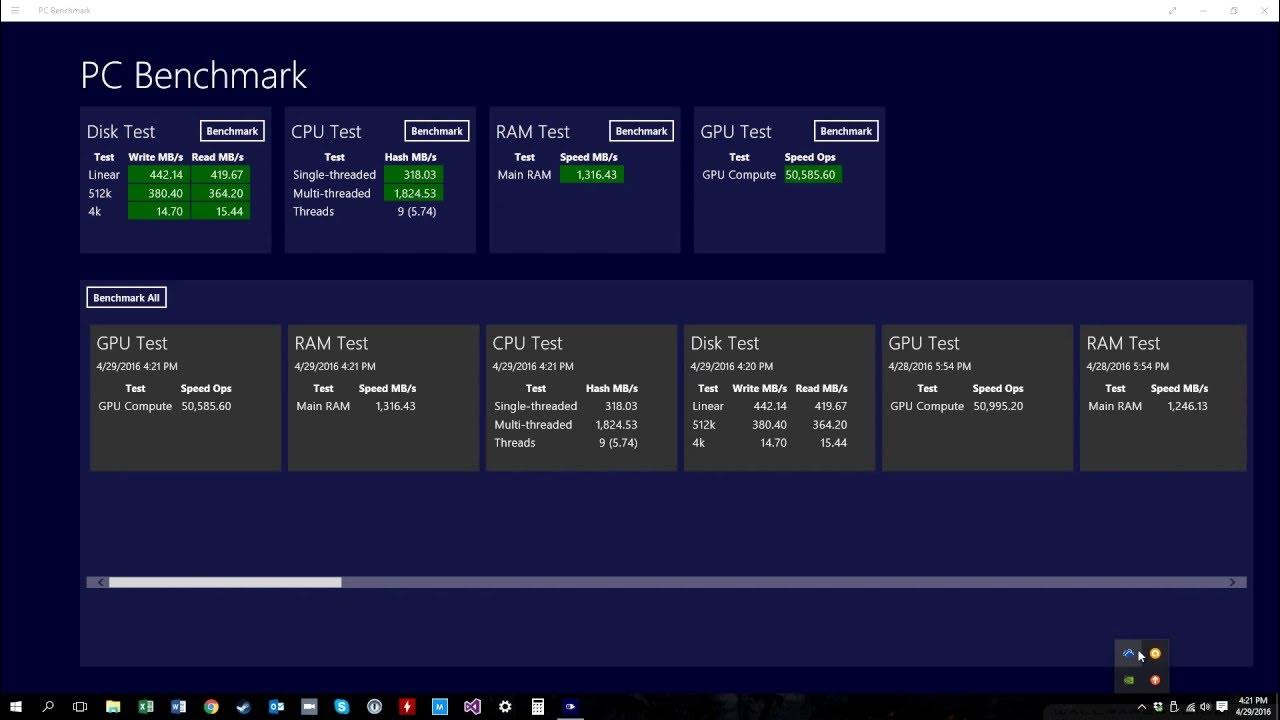Select the RAM Test 4/29/2016 4:21 PM history card title
Viewport: 1280px width, 720px height.
click(331, 343)
